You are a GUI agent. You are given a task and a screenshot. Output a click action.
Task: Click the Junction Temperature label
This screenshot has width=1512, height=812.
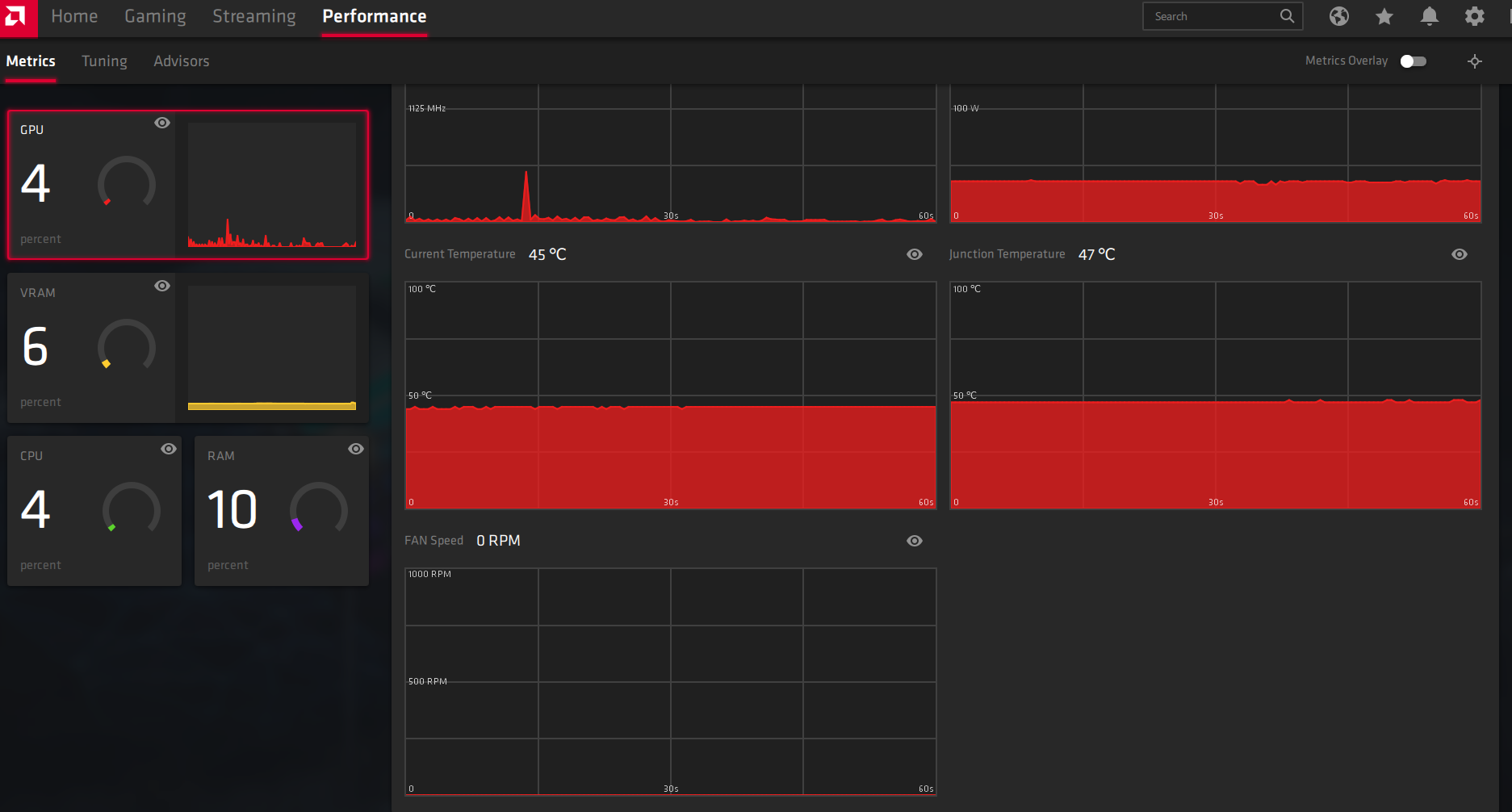click(1007, 254)
